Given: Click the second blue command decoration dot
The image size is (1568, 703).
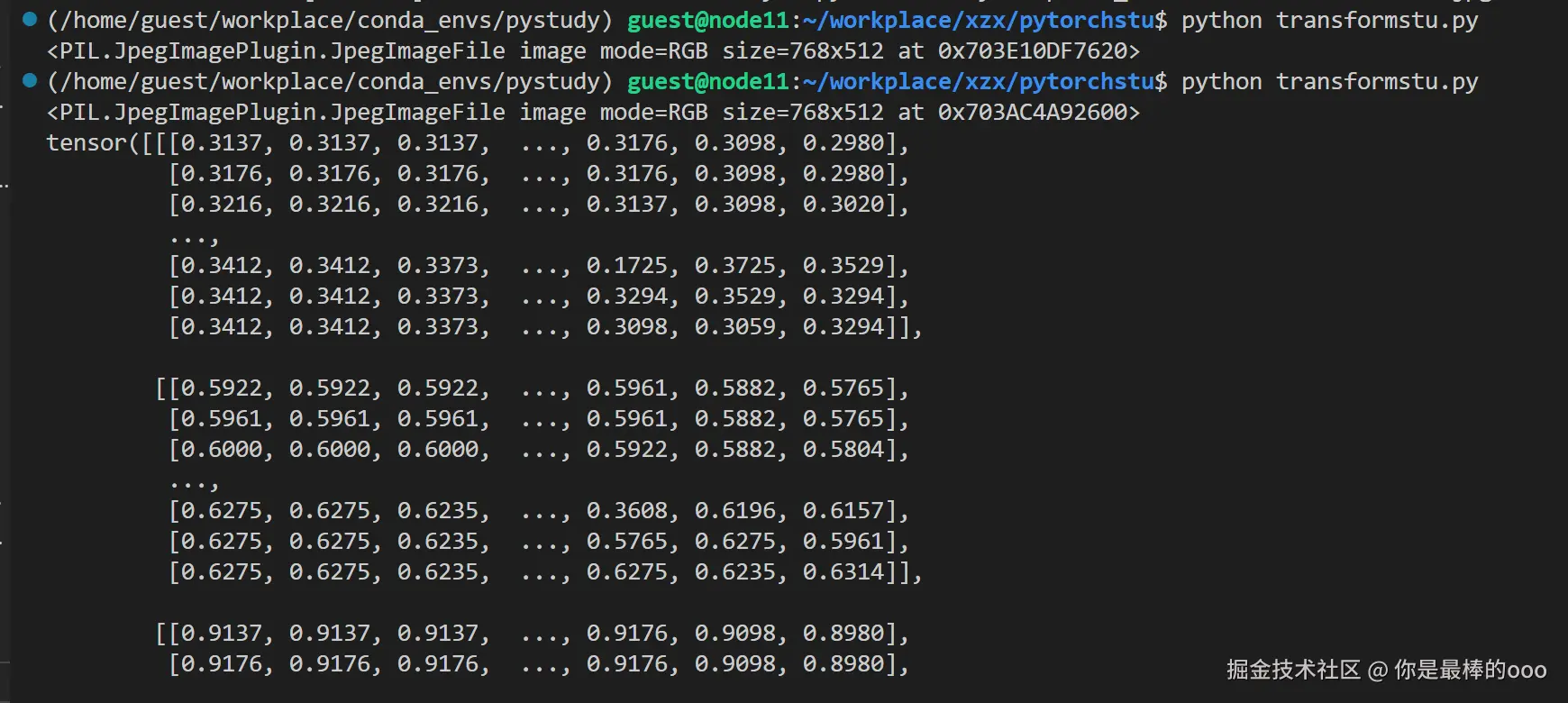Looking at the screenshot, I should [30, 80].
